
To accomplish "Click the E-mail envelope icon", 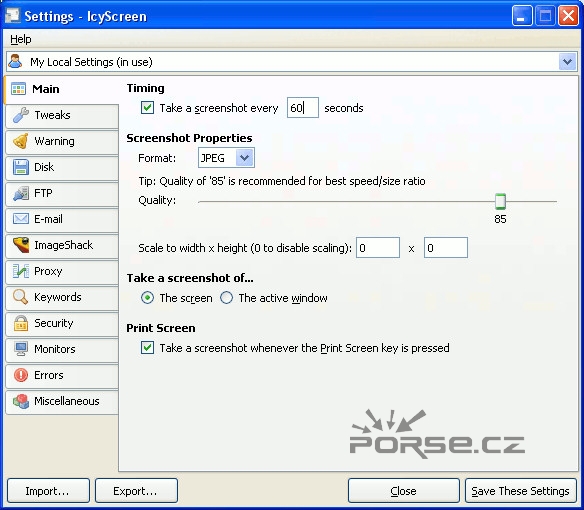I will click(x=21, y=219).
